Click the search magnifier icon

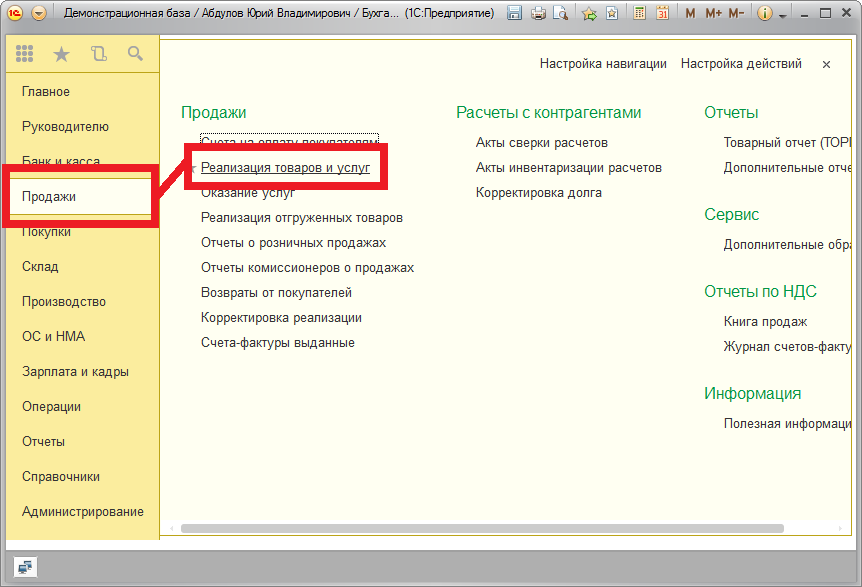135,54
